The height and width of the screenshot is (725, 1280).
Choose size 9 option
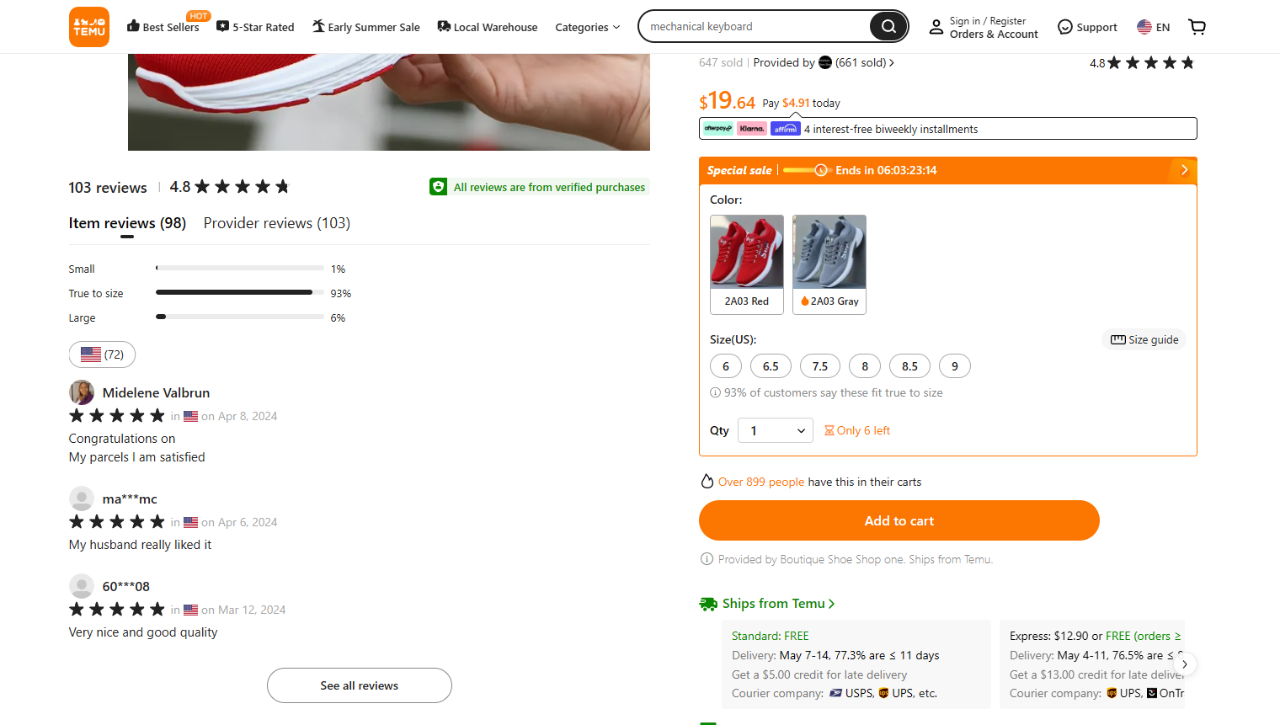click(x=954, y=366)
